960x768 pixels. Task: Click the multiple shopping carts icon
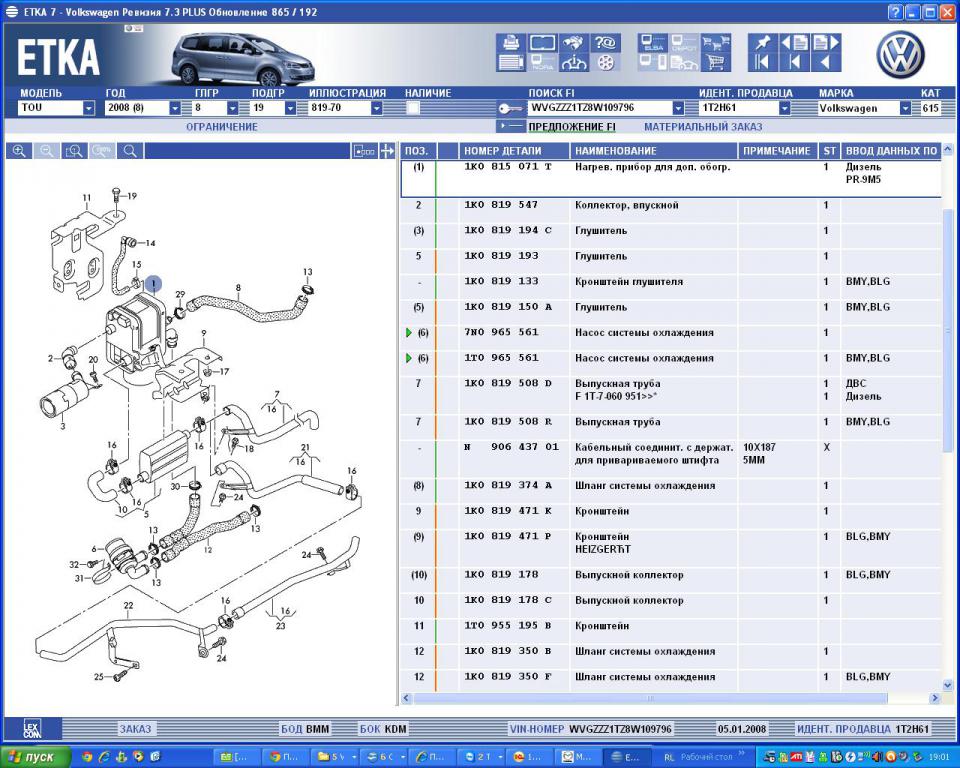(x=716, y=43)
